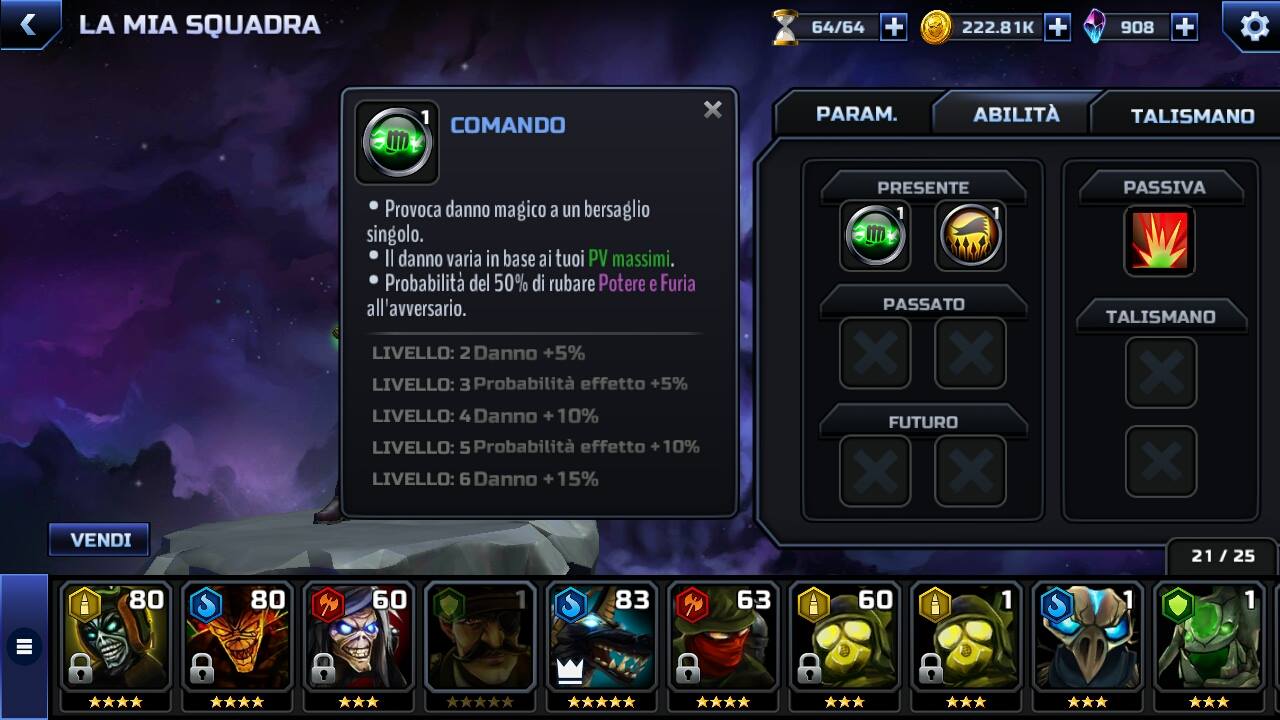Switch to the TALISMANO tab
The height and width of the screenshot is (720, 1280).
[x=1192, y=115]
